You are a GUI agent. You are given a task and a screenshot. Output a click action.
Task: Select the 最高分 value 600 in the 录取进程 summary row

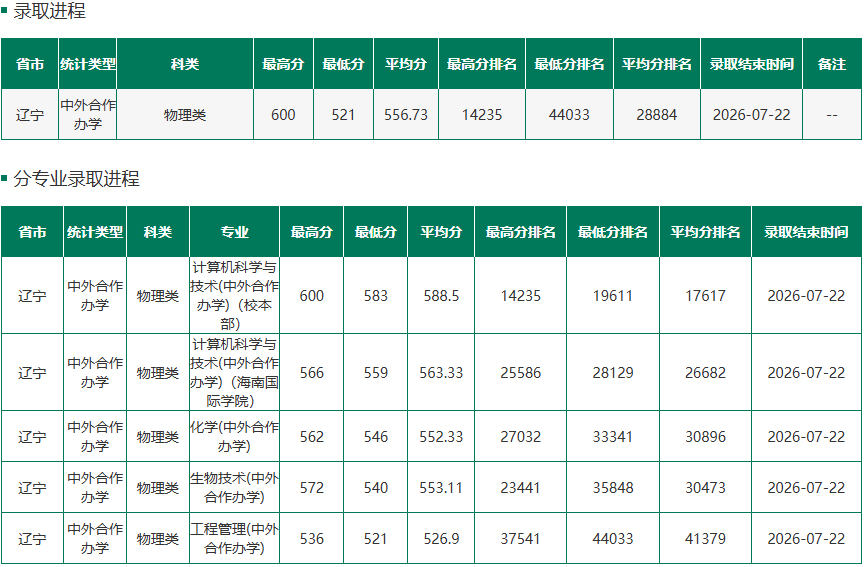283,115
